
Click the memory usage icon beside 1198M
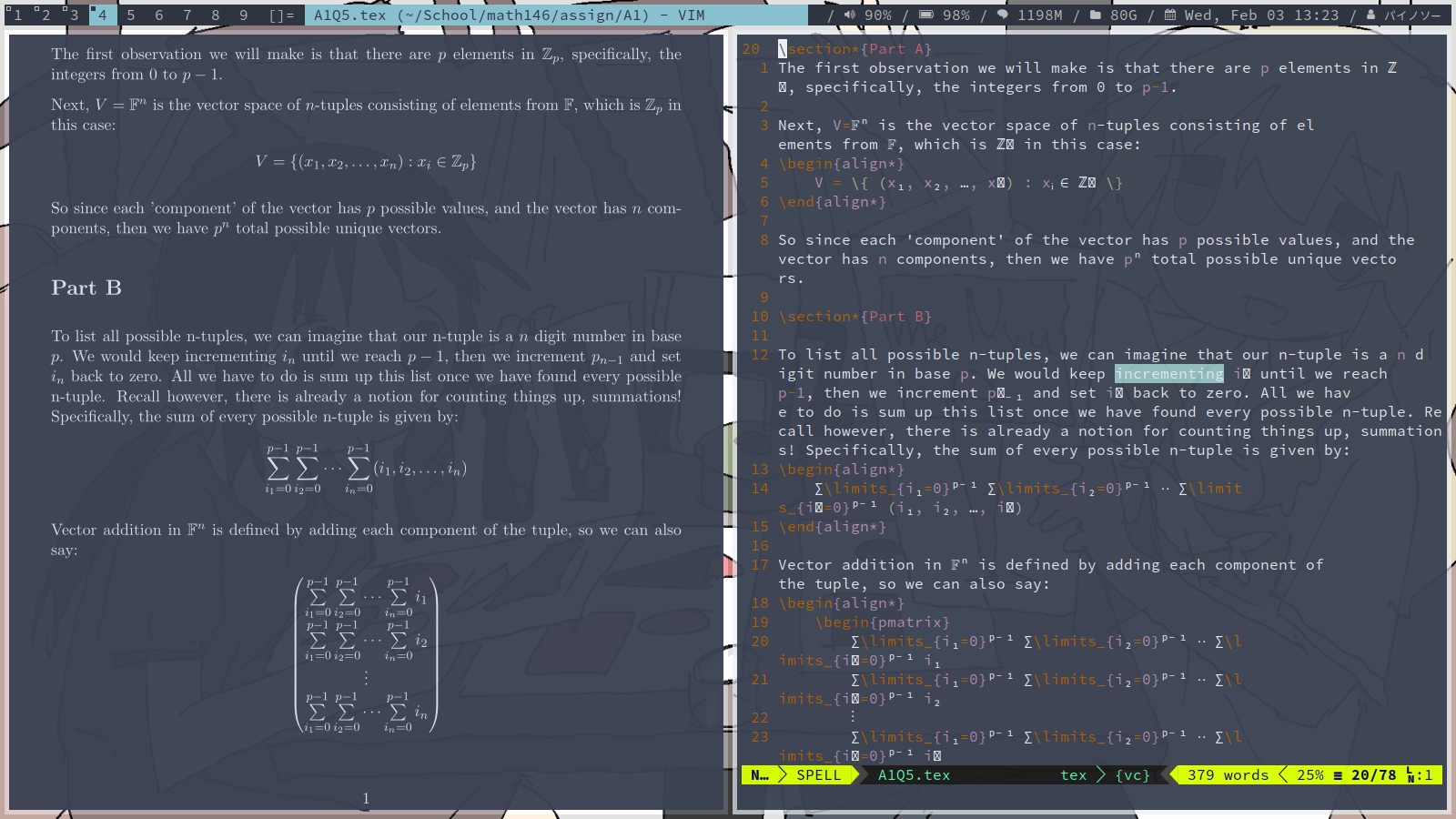coord(1003,15)
